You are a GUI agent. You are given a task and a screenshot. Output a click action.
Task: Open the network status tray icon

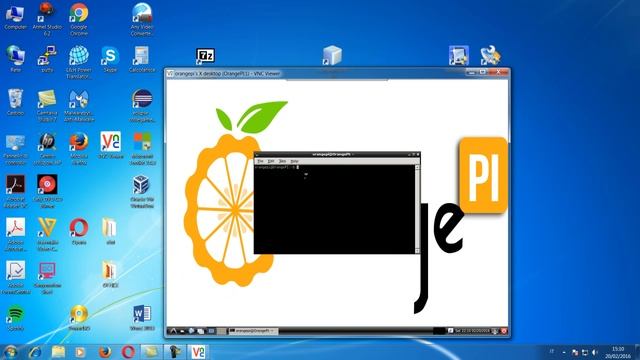point(585,352)
